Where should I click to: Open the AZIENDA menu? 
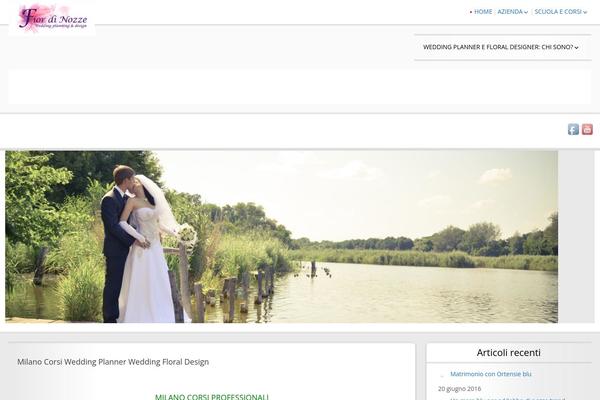coord(510,12)
